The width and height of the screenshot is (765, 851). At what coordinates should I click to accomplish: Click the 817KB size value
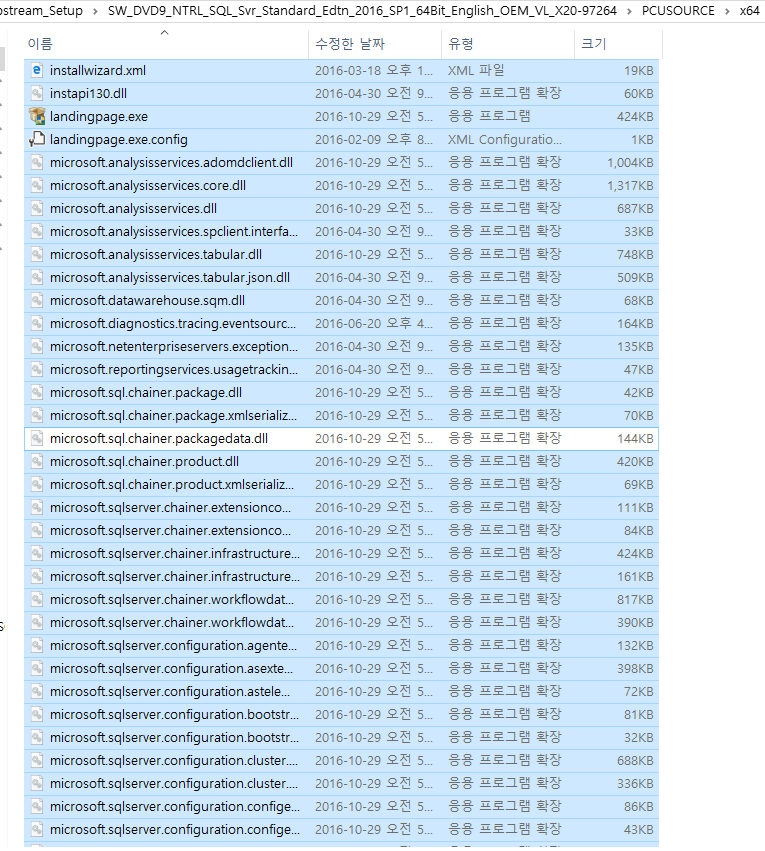coord(635,599)
